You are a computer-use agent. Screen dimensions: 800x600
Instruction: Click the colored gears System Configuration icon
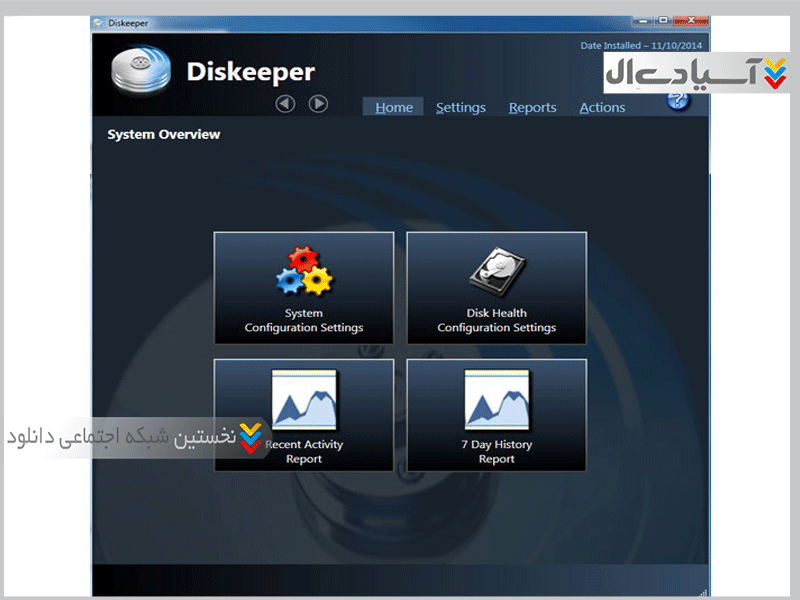pos(303,272)
